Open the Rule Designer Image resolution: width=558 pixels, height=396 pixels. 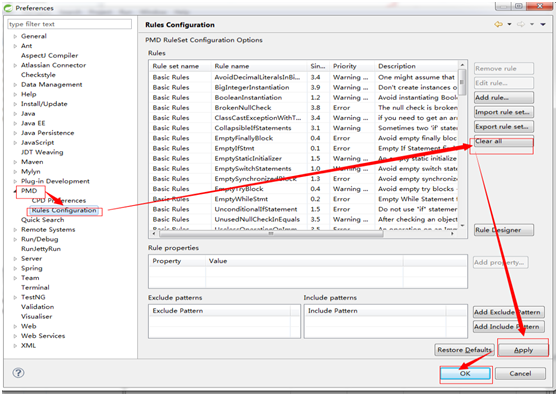pos(504,230)
